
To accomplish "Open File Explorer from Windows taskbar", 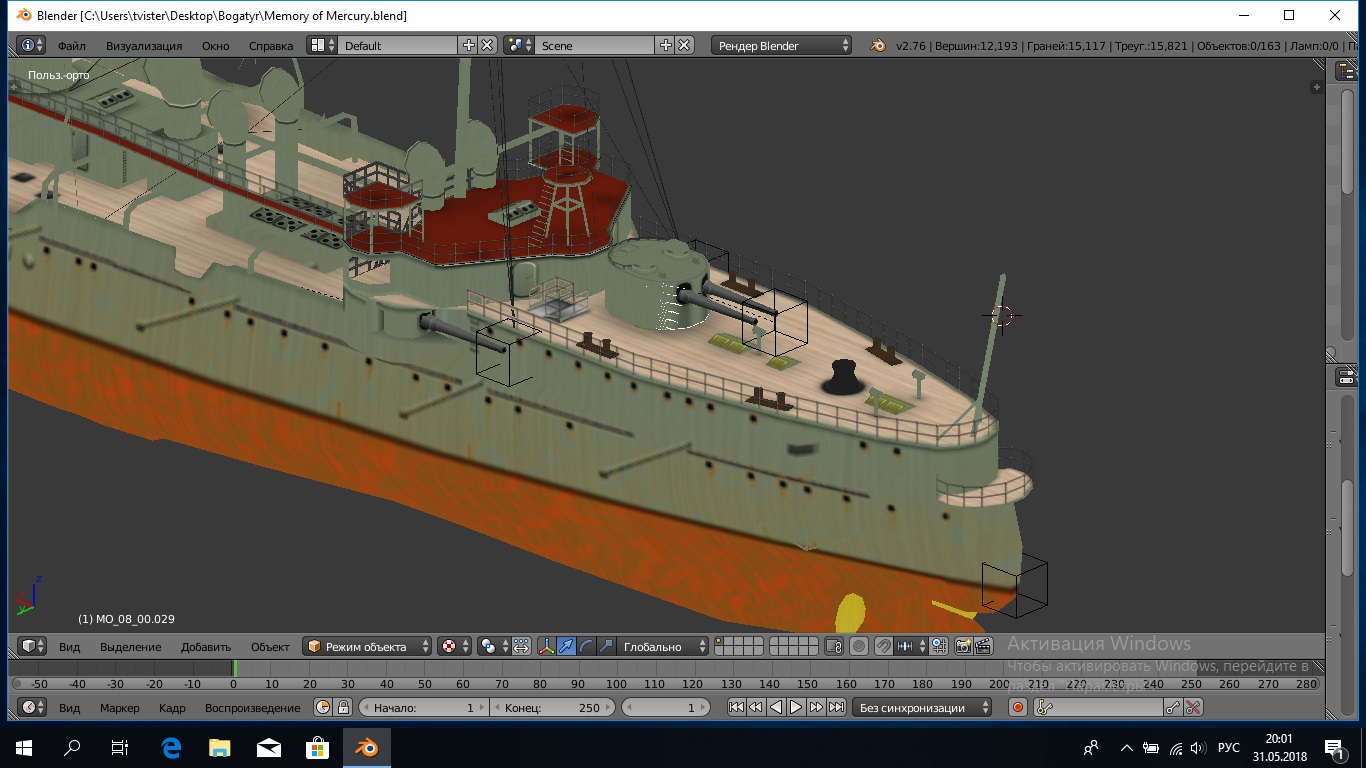I will click(x=219, y=747).
